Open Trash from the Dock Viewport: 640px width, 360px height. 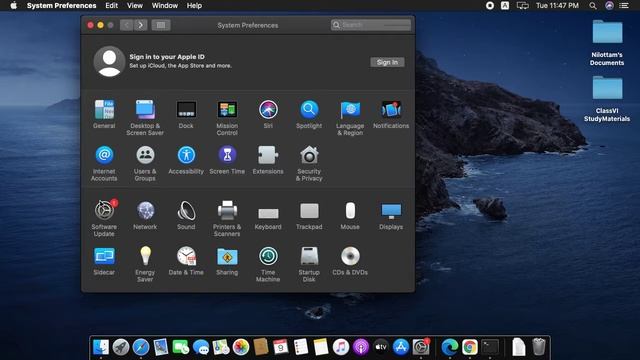pyautogui.click(x=539, y=347)
